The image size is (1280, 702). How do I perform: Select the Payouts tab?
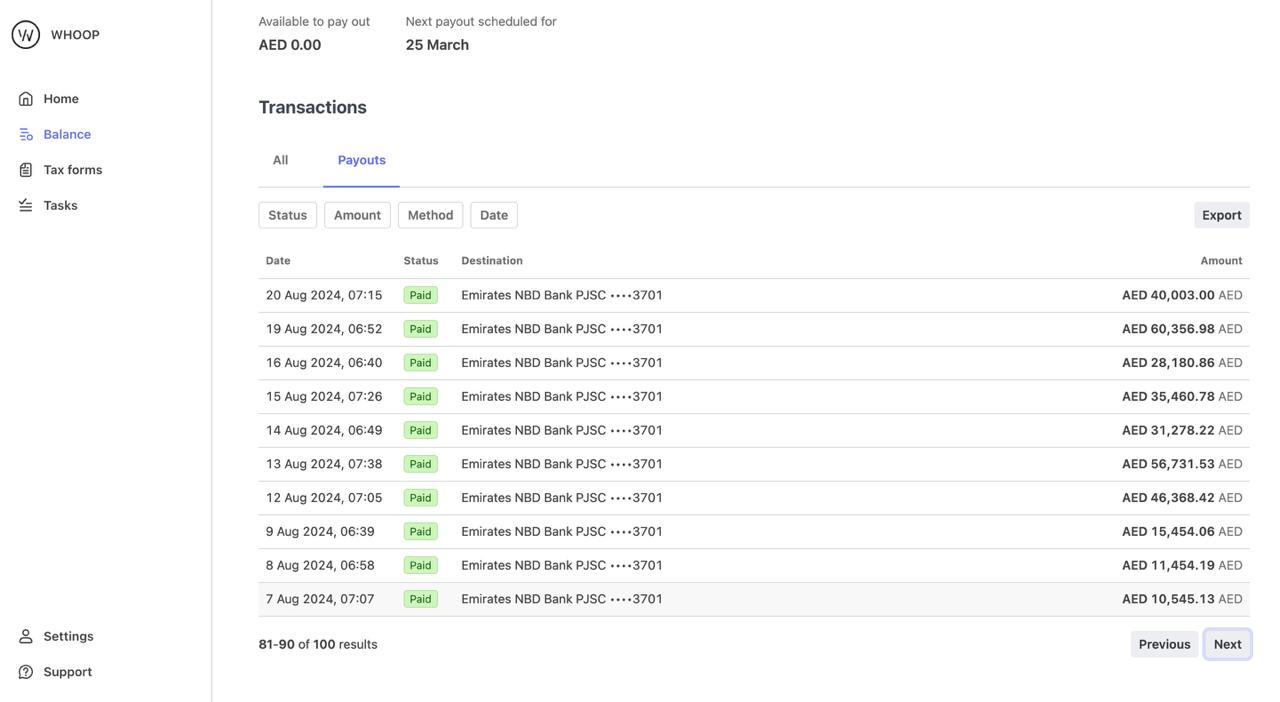click(361, 160)
